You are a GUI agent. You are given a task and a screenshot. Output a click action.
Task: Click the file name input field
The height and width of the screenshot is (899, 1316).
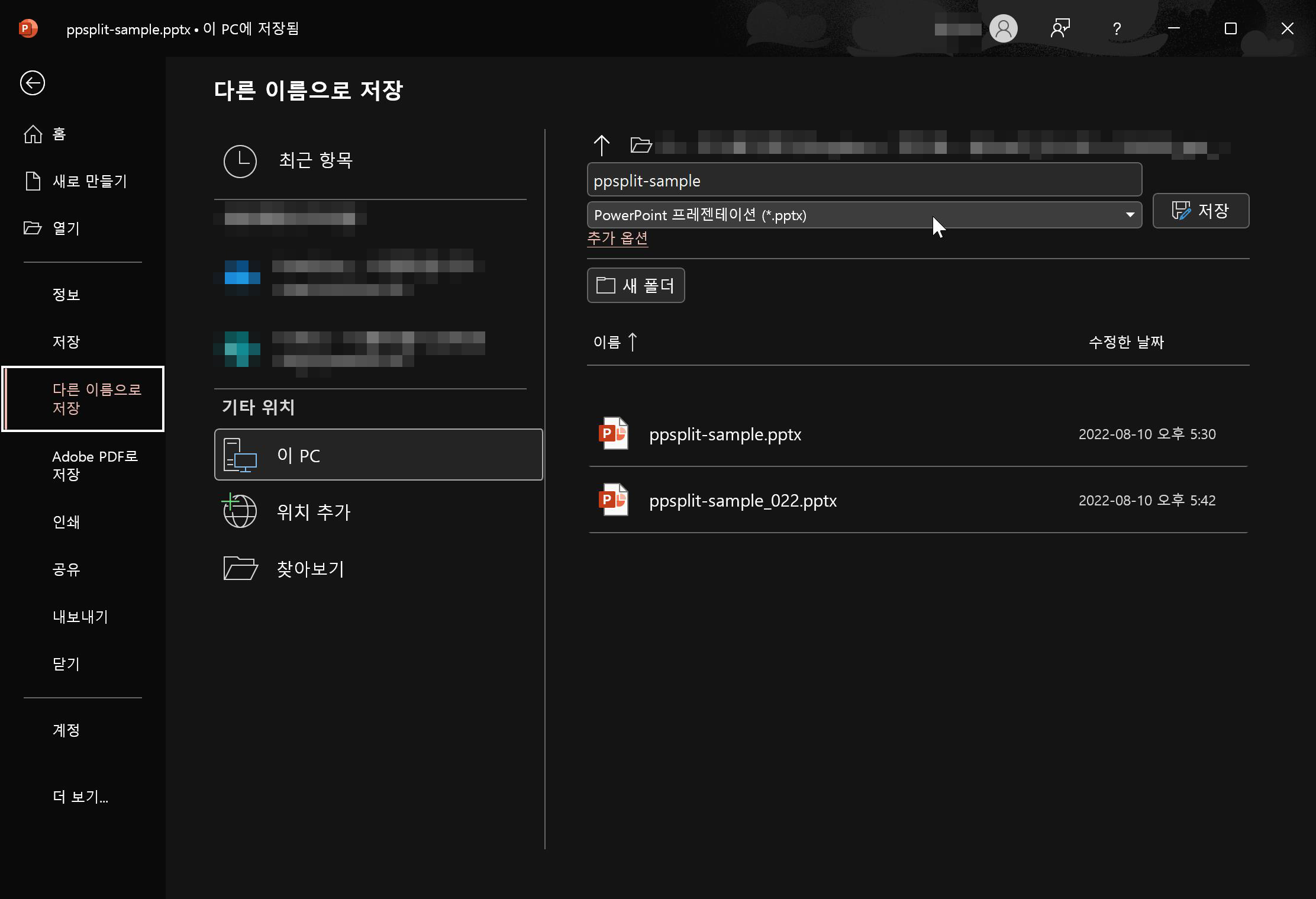(864, 180)
